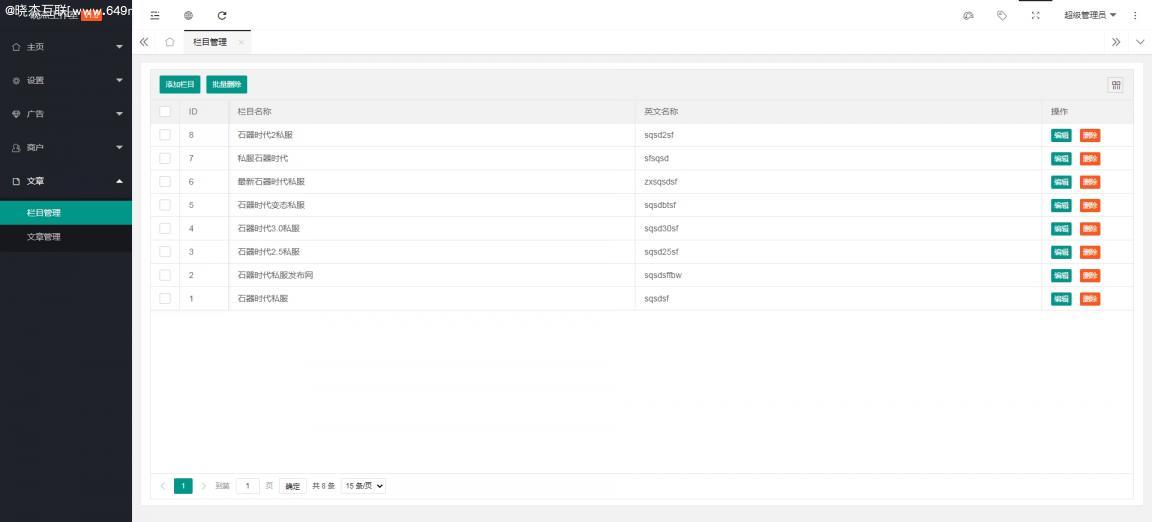This screenshot has height=522, width=1152.
Task: Check the row with ID 6
Action: point(165,182)
